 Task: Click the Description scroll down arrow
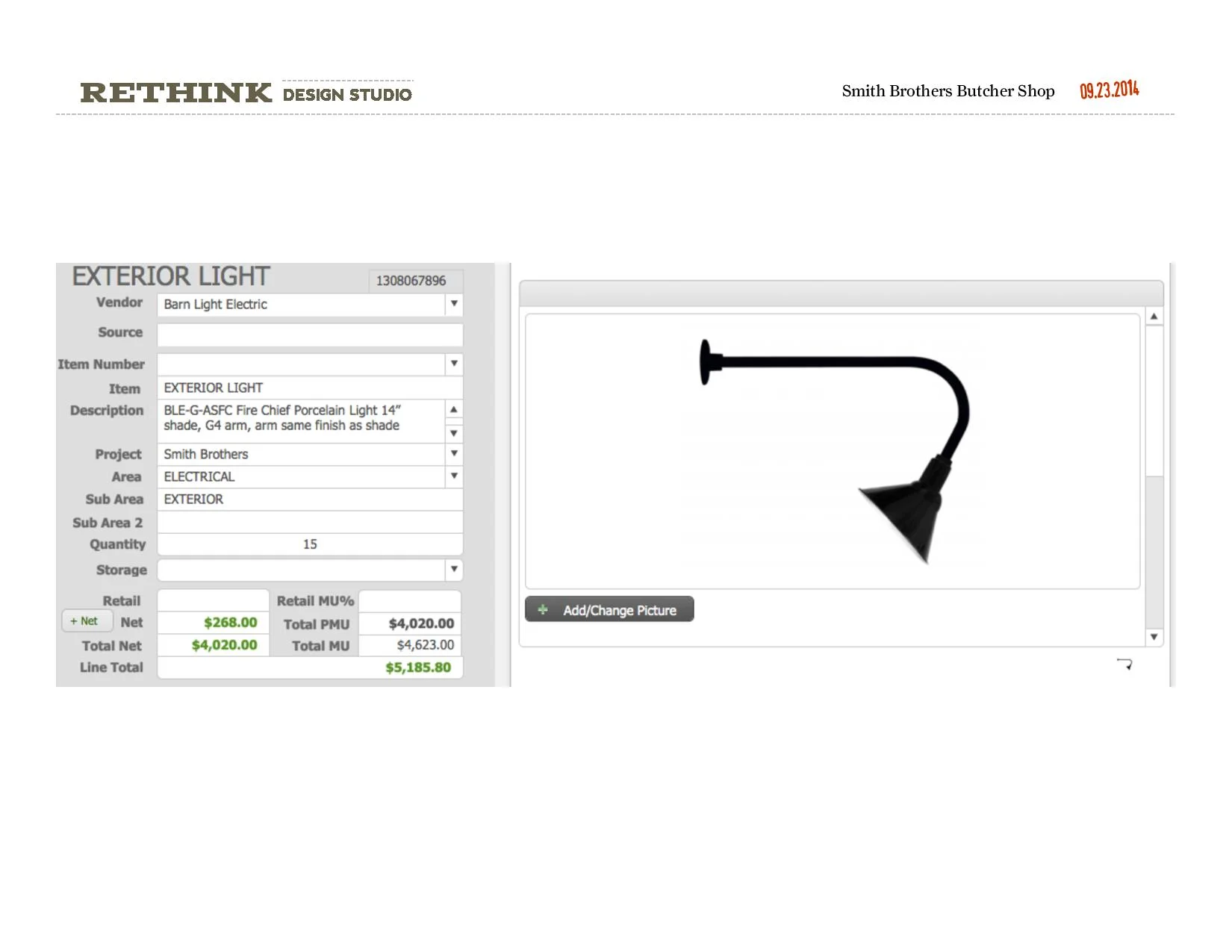click(x=454, y=434)
